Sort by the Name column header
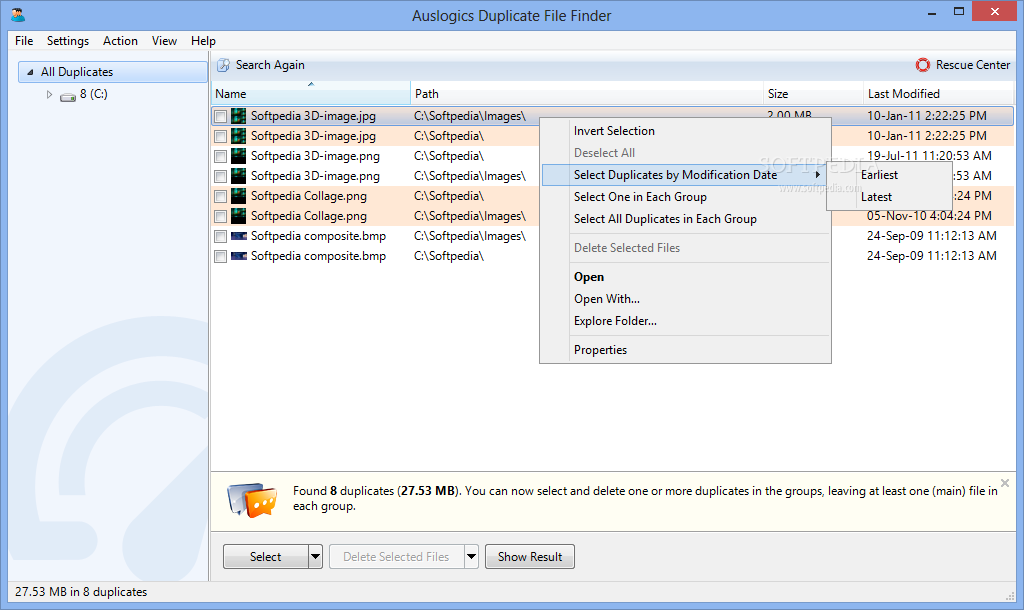Viewport: 1024px width, 610px height. click(311, 93)
